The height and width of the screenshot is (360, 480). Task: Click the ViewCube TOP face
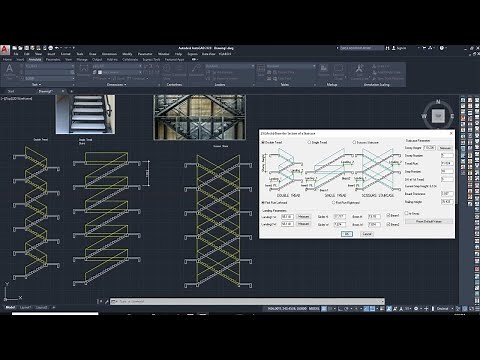pyautogui.click(x=438, y=116)
